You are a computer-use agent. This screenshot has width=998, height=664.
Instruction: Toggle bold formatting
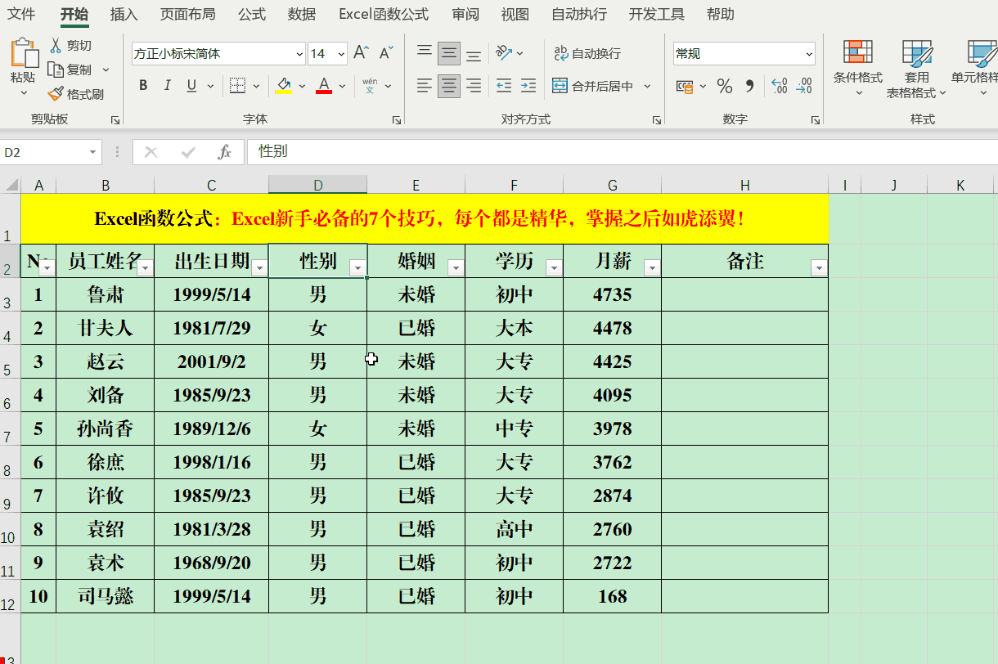pyautogui.click(x=143, y=86)
